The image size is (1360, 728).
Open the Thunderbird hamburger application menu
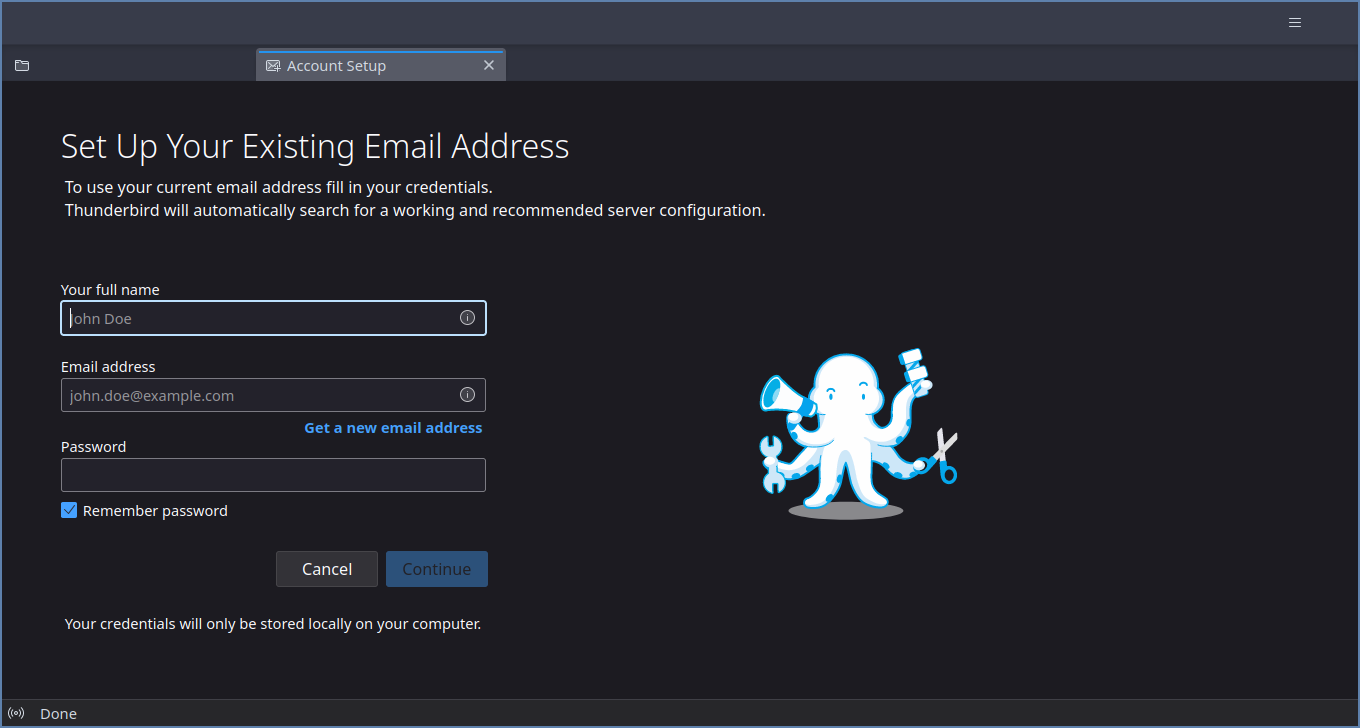click(x=1295, y=22)
